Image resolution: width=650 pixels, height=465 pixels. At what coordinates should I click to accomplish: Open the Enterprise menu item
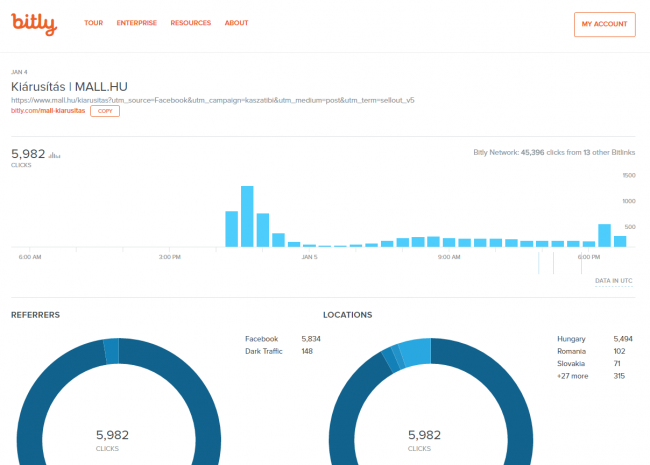point(136,23)
